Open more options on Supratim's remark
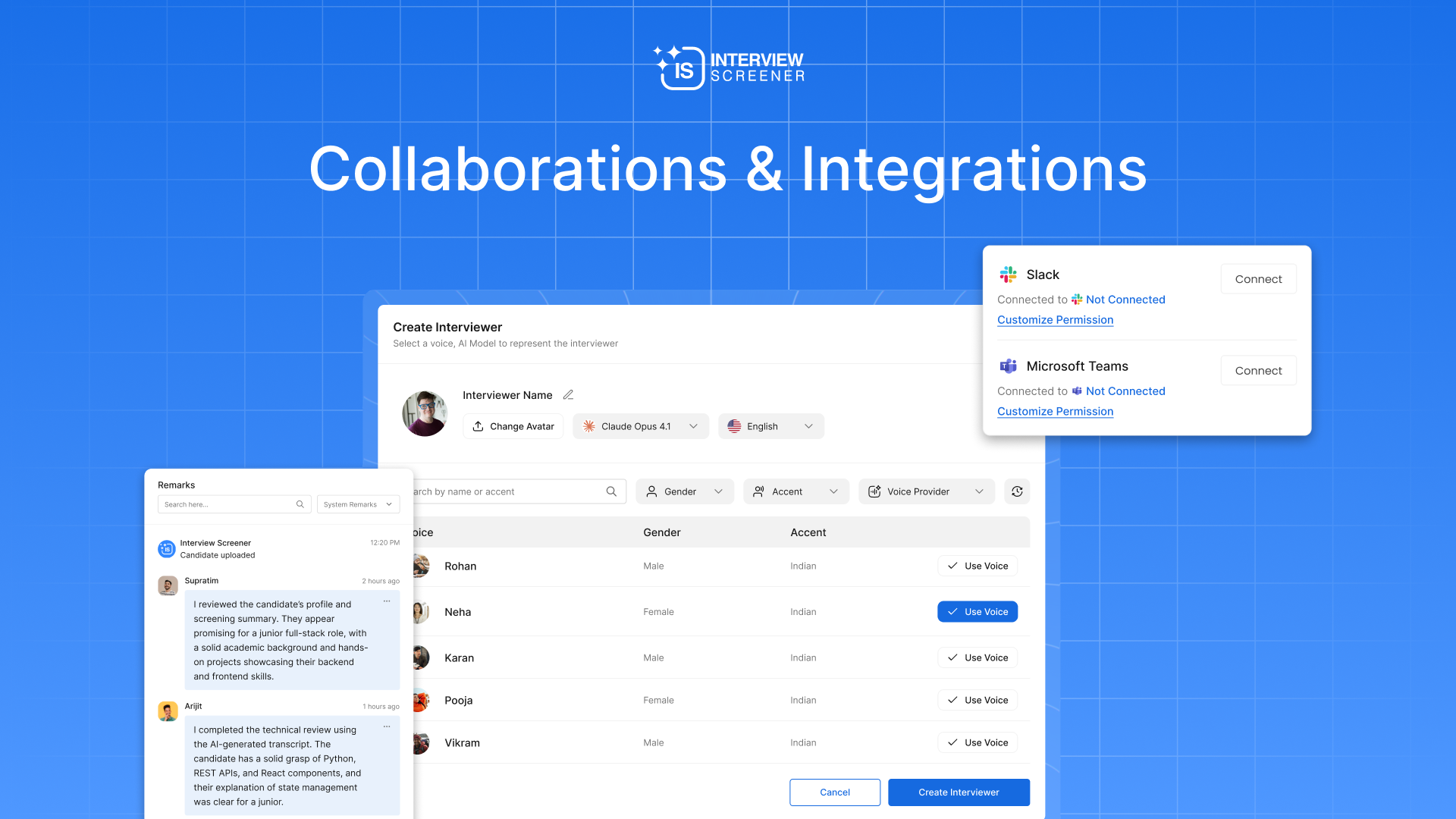 [x=387, y=601]
